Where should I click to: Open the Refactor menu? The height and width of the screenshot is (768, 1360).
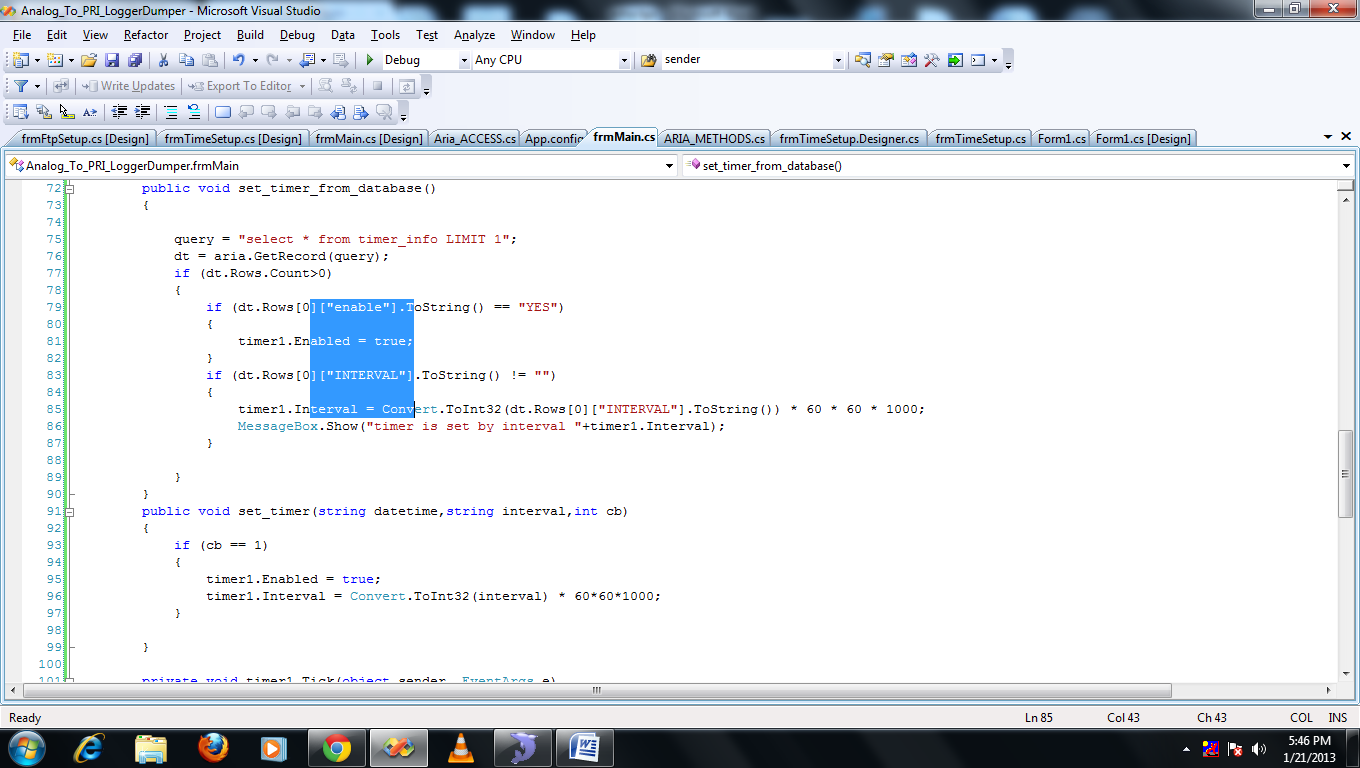(x=146, y=35)
